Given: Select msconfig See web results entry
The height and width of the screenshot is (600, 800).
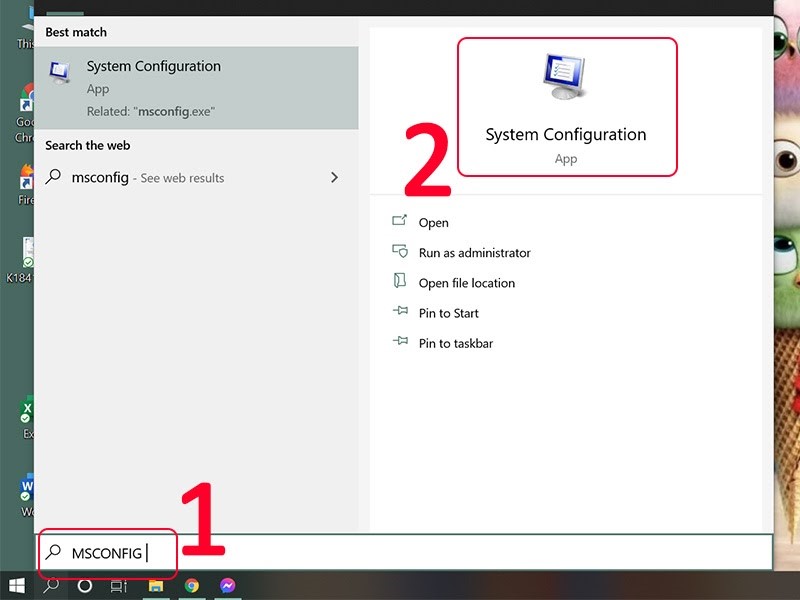Looking at the screenshot, I should [x=196, y=178].
